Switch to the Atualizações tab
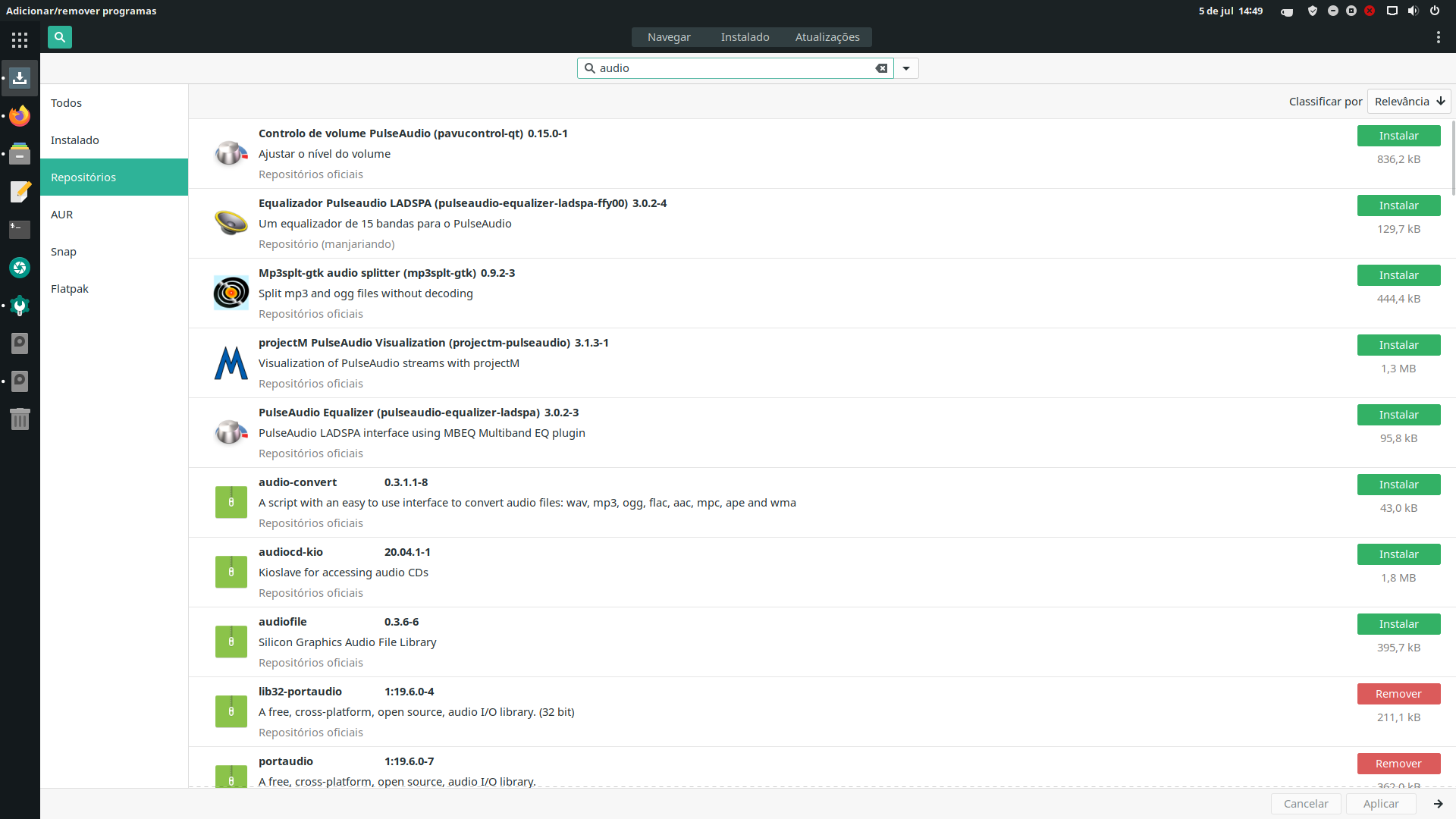Screen dimensions: 1456x819 coord(827,37)
